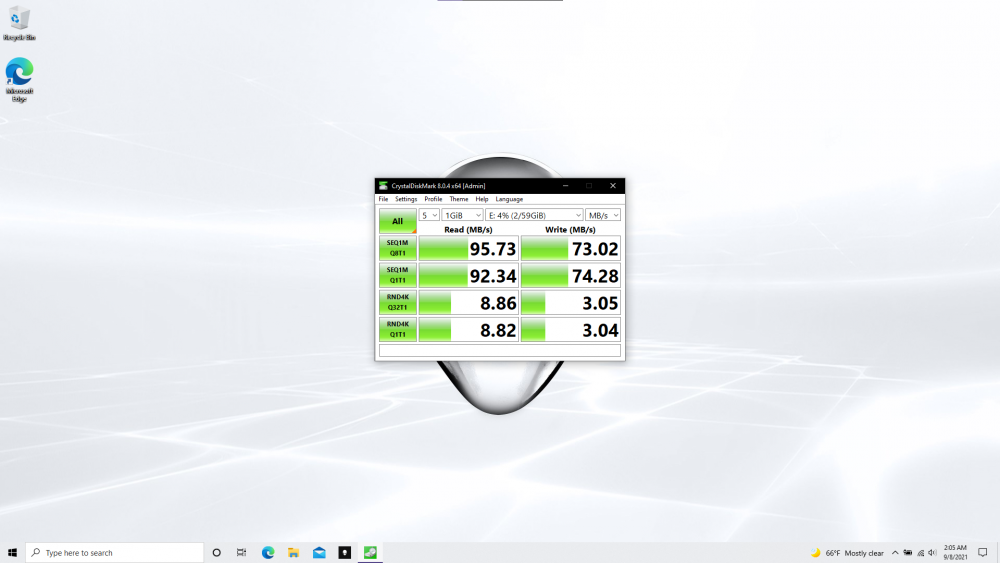Open File Explorer from the taskbar
1000x563 pixels.
point(293,553)
